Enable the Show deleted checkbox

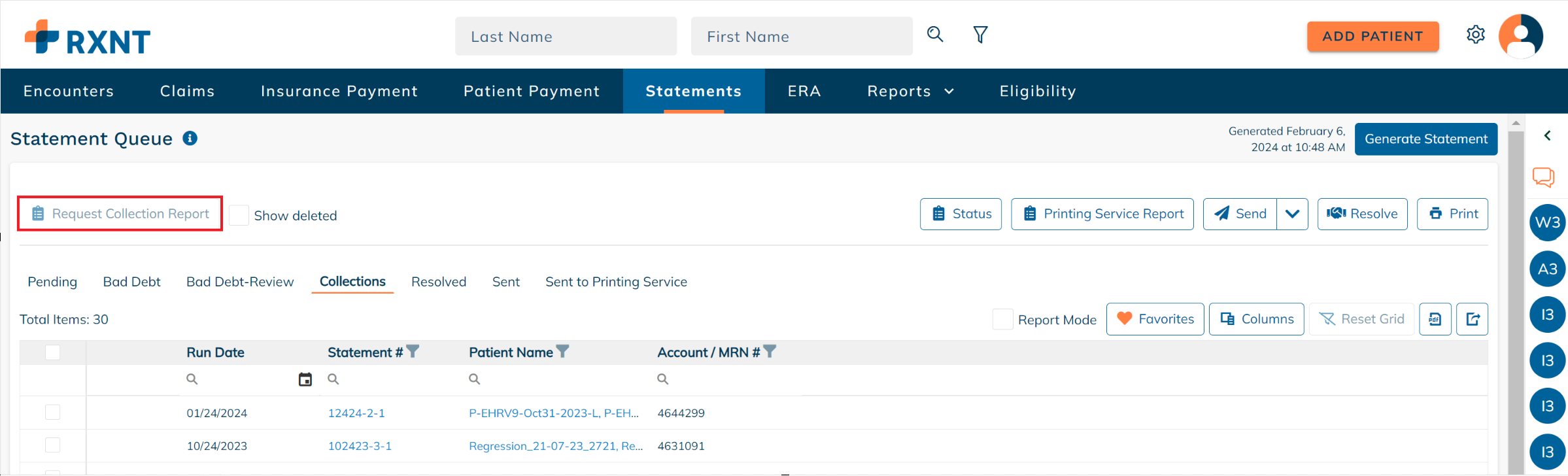click(x=239, y=215)
